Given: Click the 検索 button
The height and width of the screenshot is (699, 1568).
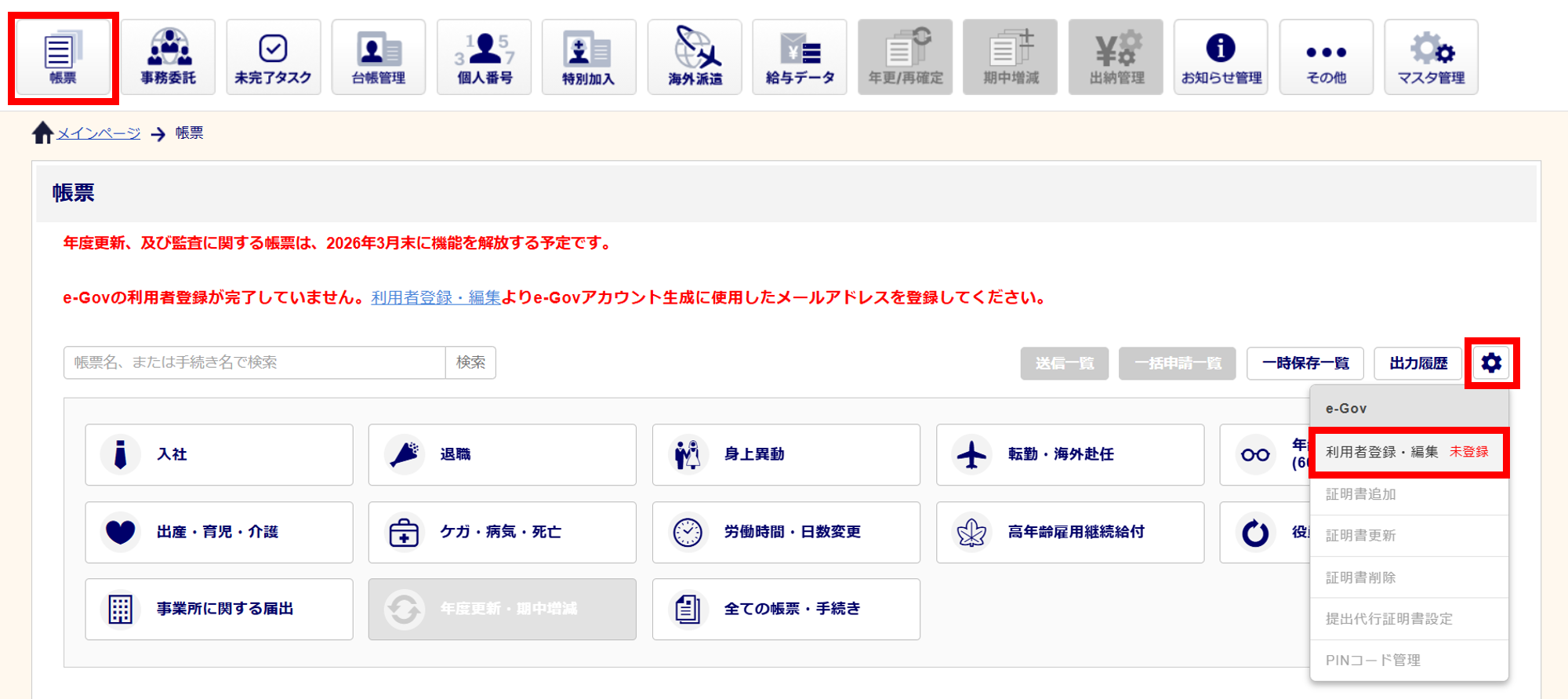Looking at the screenshot, I should point(470,362).
